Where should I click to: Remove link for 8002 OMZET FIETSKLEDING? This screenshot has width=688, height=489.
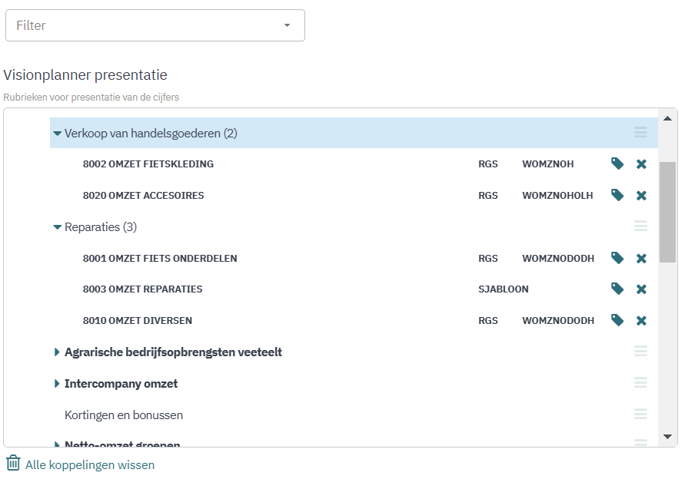tap(641, 164)
